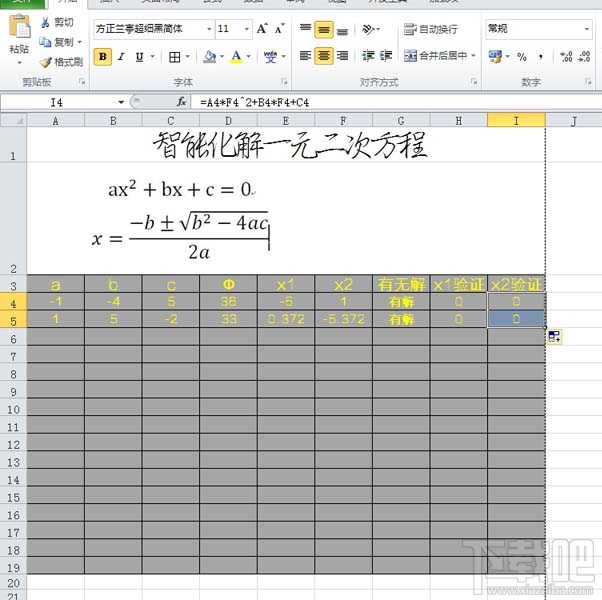
Task: Apply percent style
Action: pos(522,57)
